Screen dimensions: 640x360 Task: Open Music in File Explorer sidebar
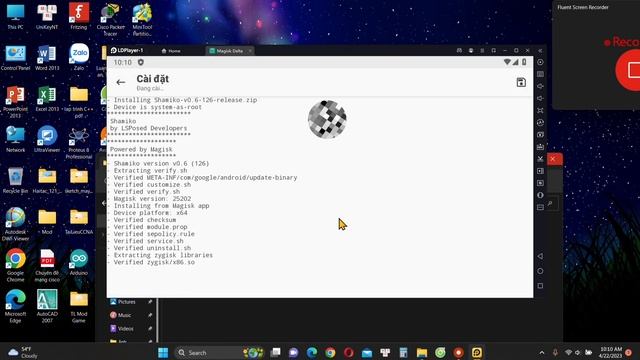point(124,315)
